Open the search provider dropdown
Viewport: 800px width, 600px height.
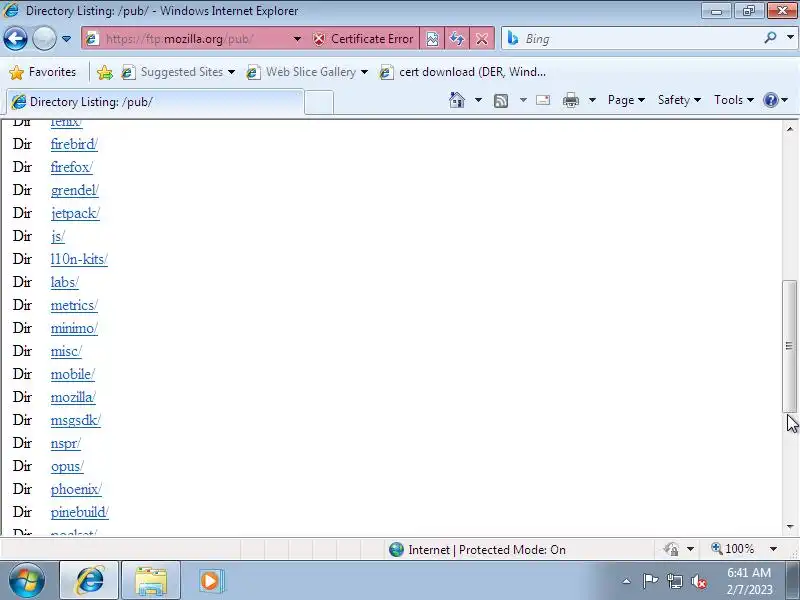coord(790,38)
